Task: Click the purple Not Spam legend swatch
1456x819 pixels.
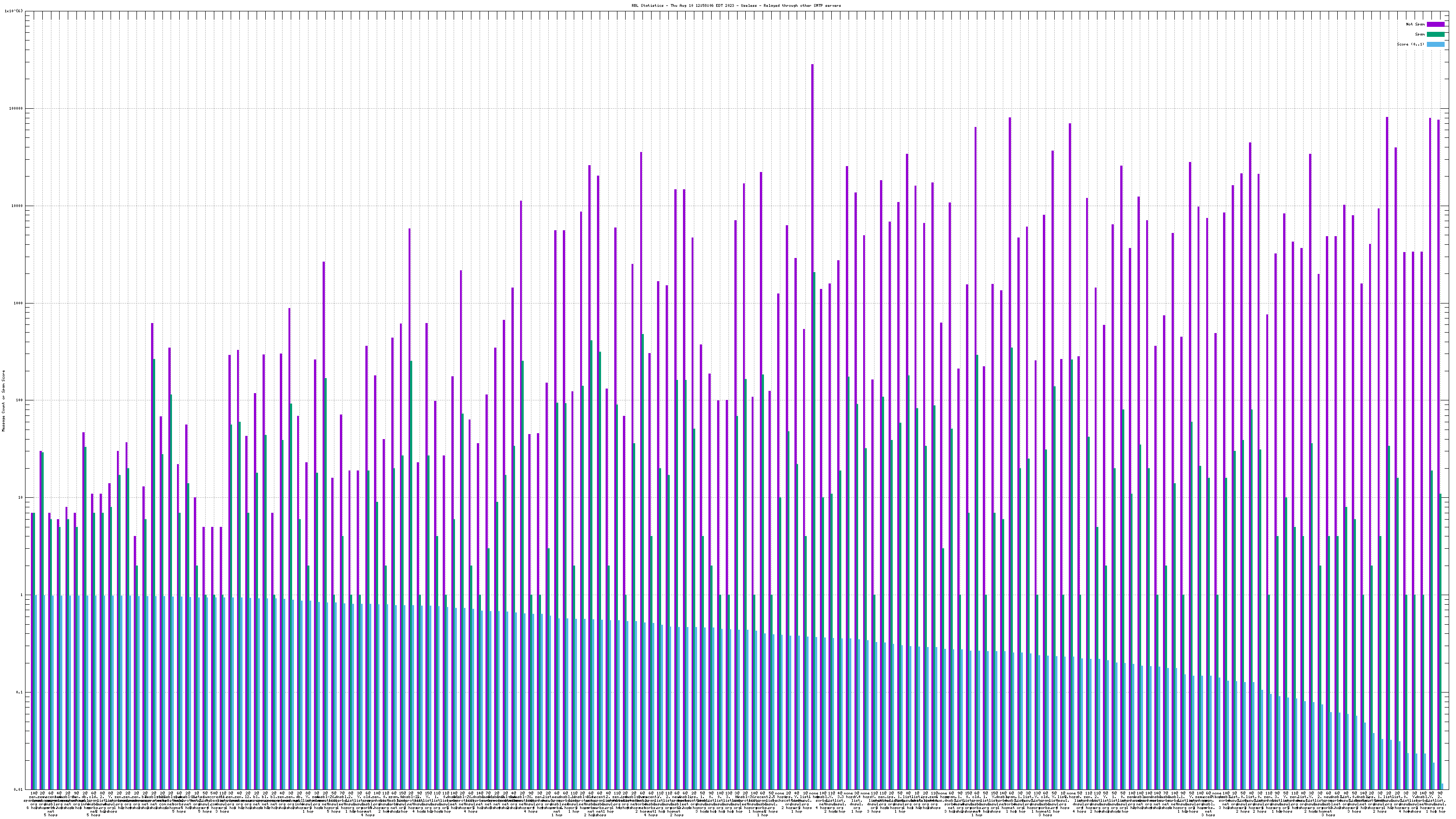Action: 1435,24
